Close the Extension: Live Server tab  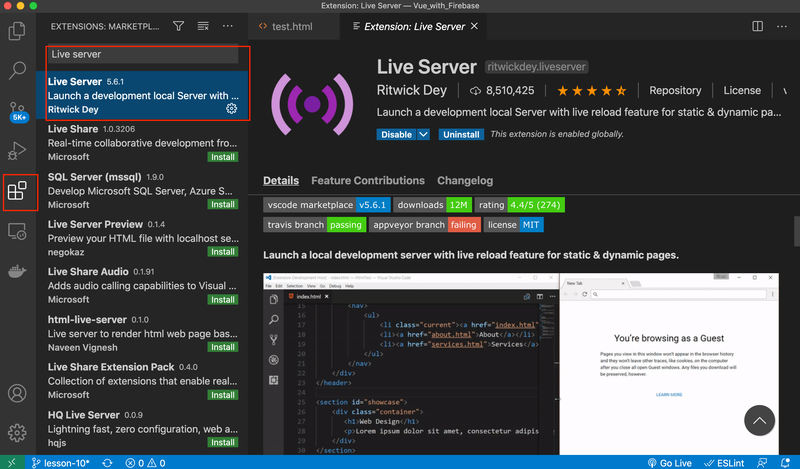(474, 26)
